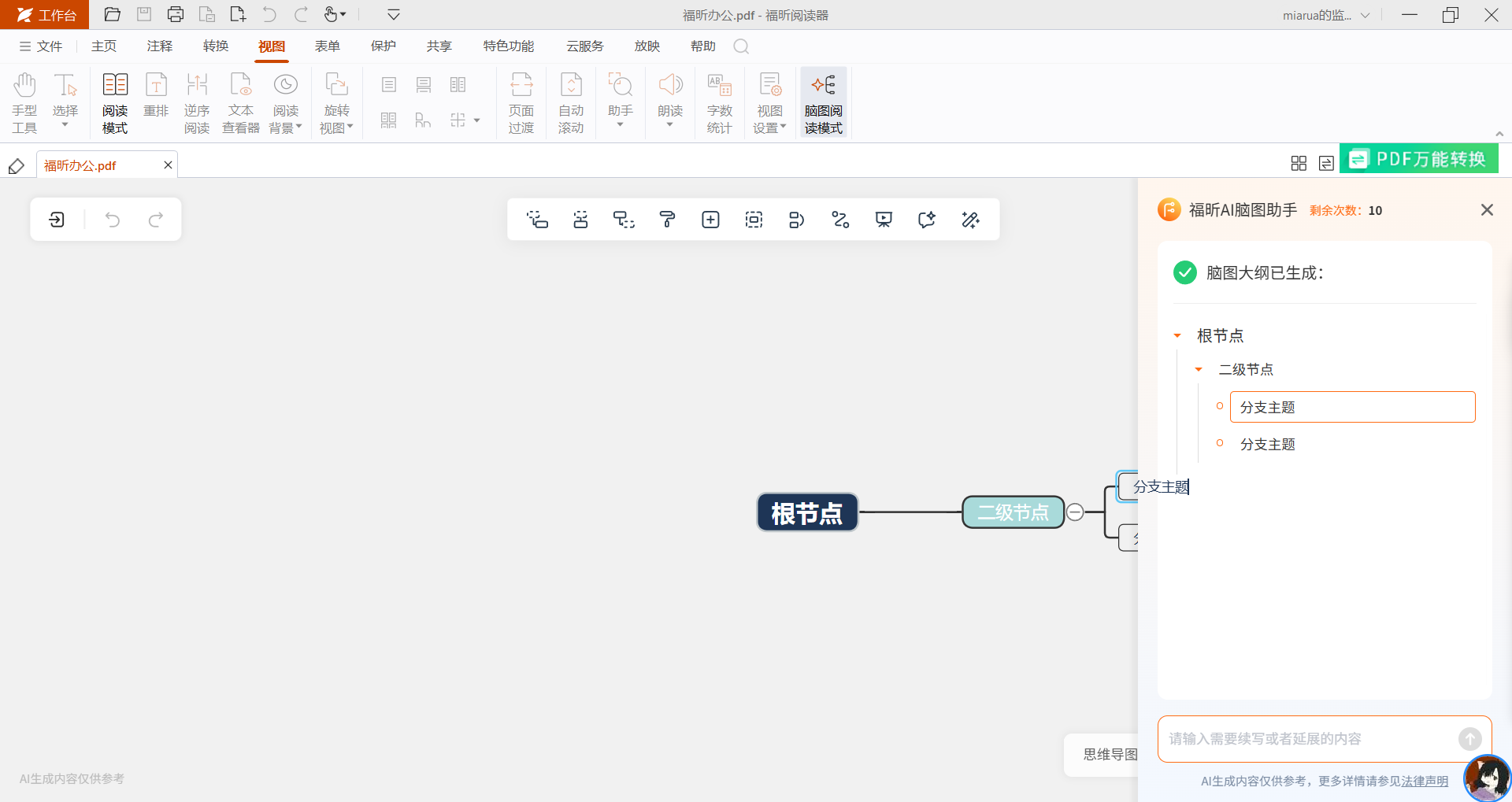
Task: Click the curved relationship line icon
Action: point(840,220)
